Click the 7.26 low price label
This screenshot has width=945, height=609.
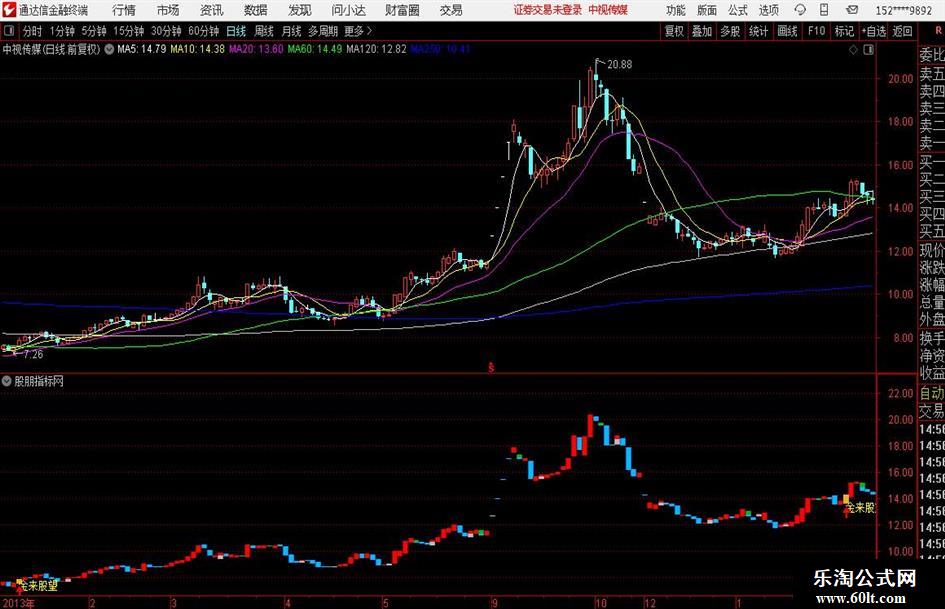[33, 355]
